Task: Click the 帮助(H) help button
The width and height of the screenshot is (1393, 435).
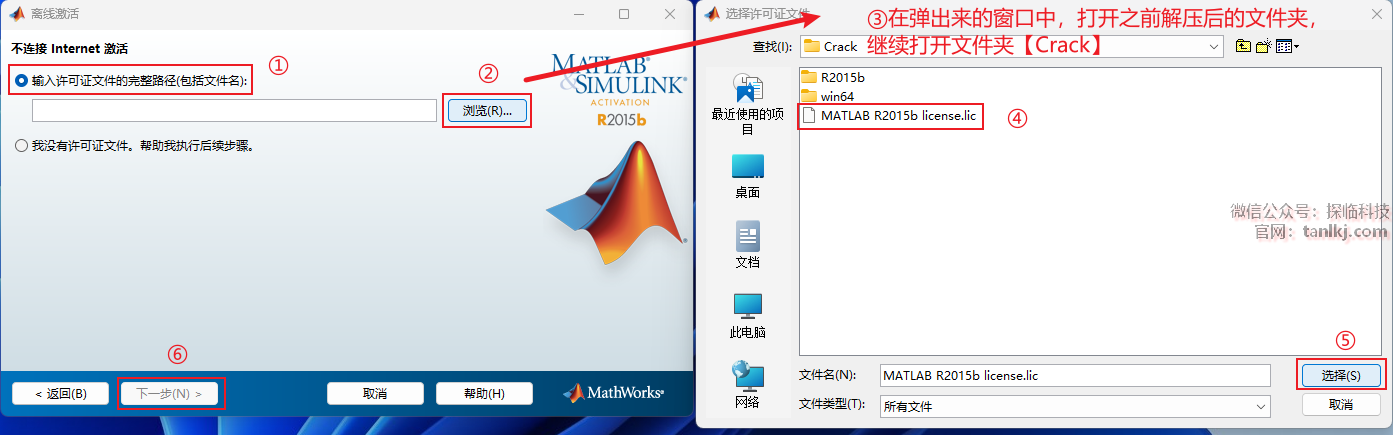Action: pyautogui.click(x=484, y=393)
